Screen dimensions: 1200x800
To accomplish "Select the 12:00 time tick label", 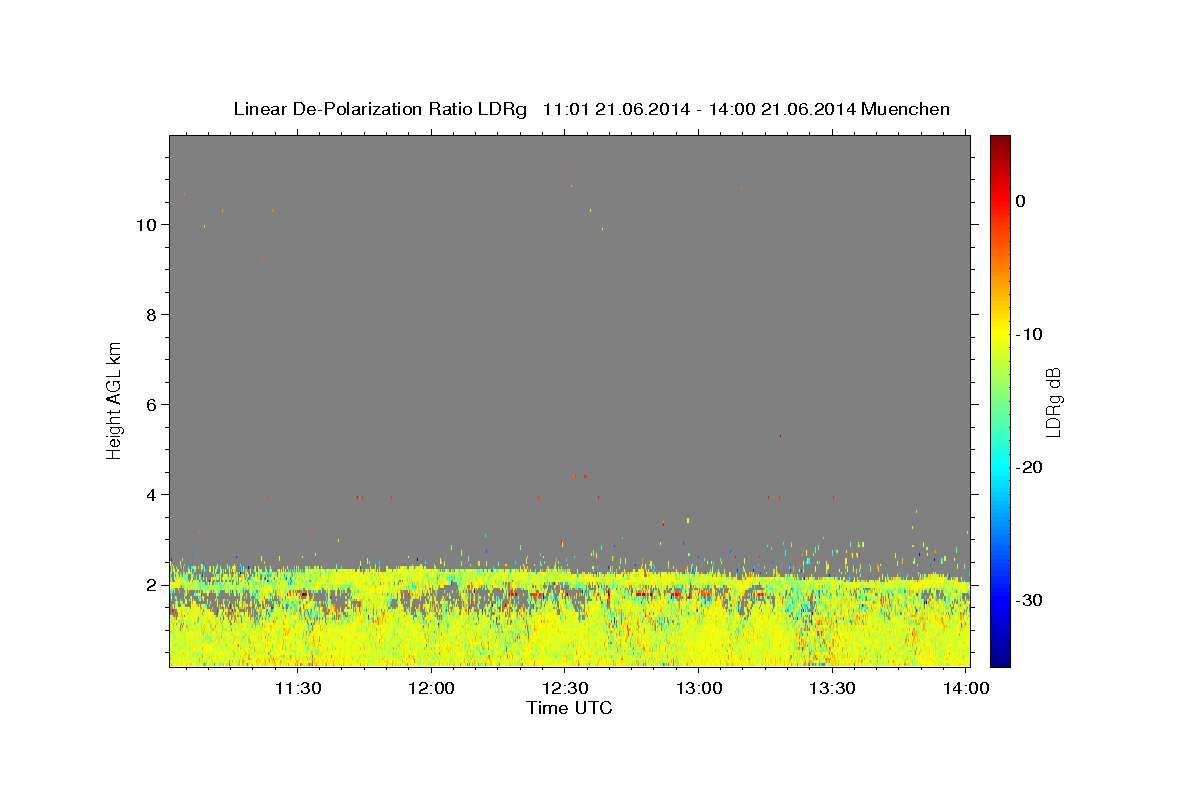I will (431, 688).
